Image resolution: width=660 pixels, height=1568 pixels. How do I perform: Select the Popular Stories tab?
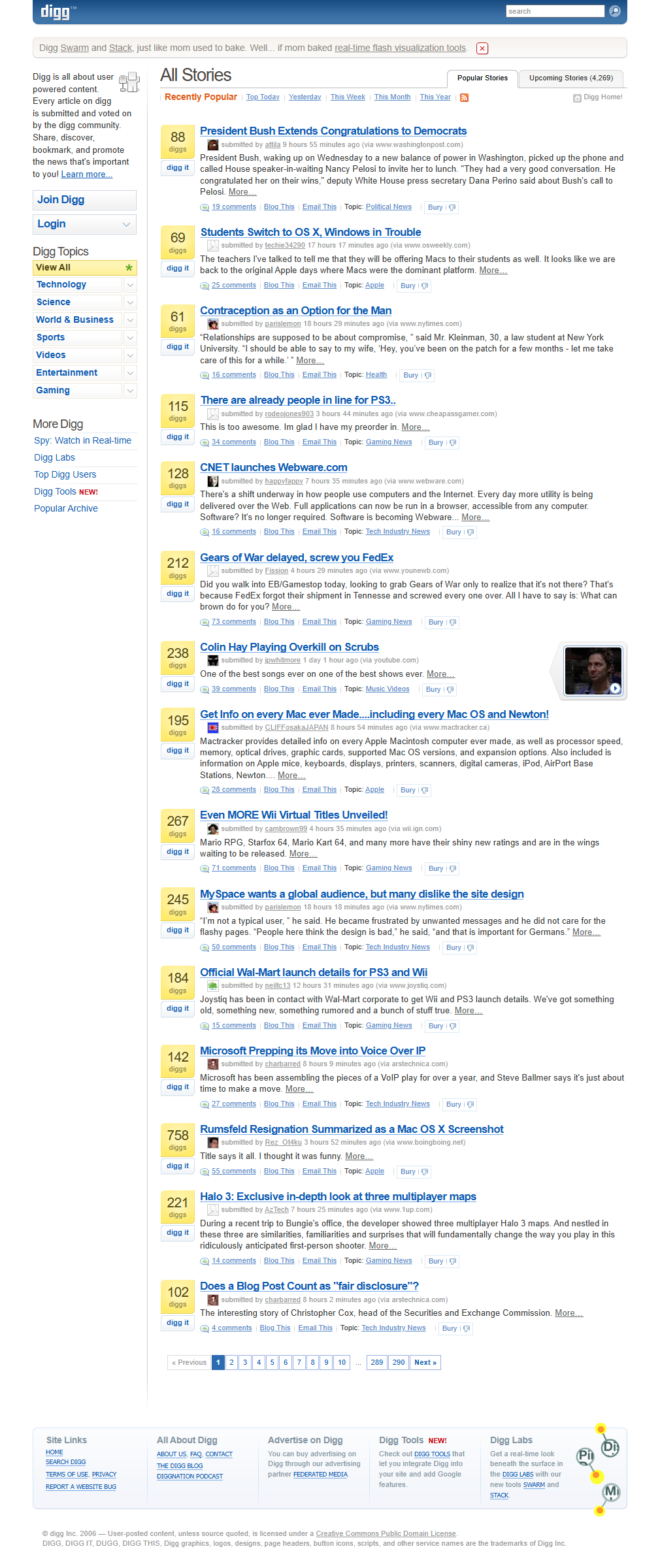(482, 78)
